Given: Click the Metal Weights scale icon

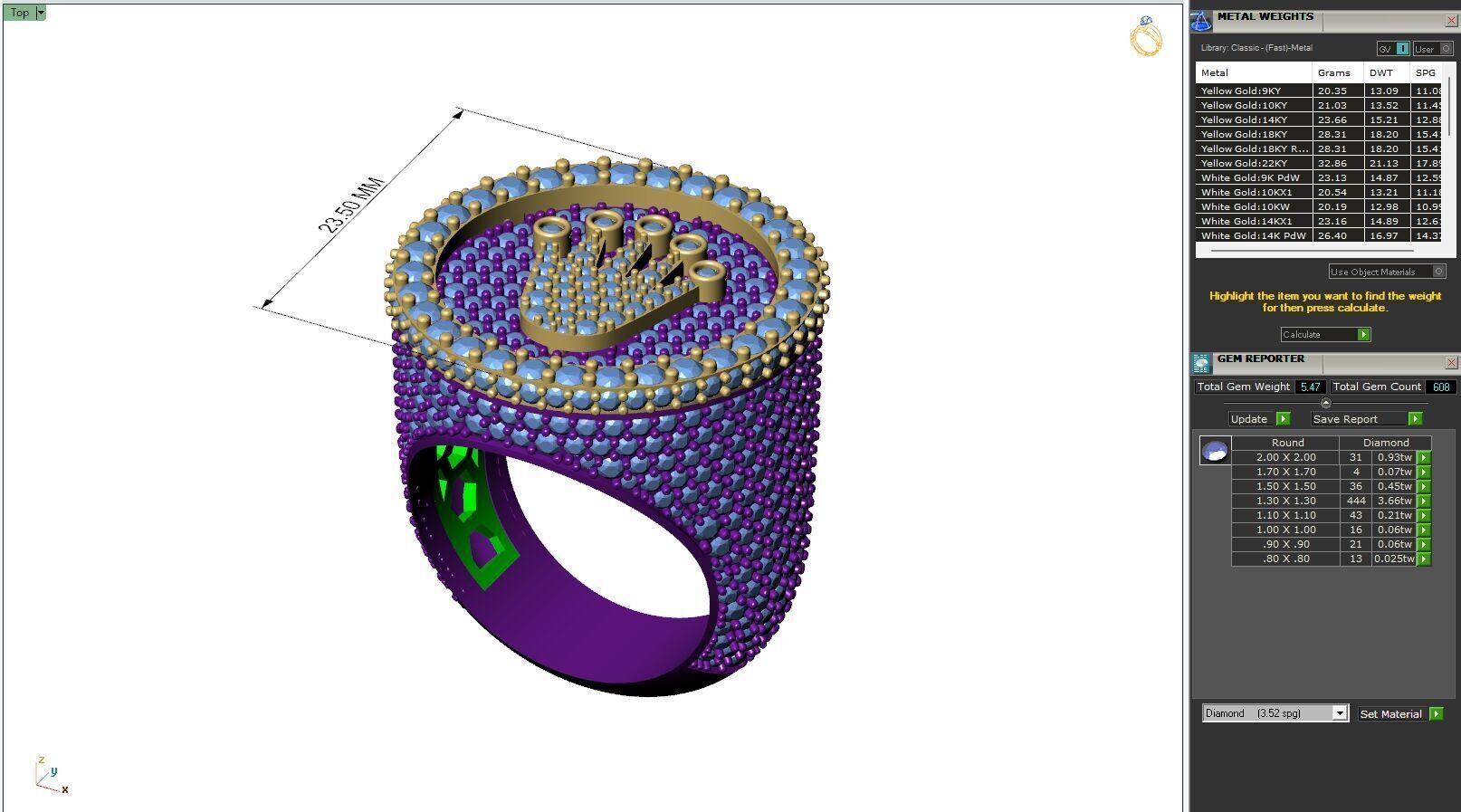Looking at the screenshot, I should 1200,21.
